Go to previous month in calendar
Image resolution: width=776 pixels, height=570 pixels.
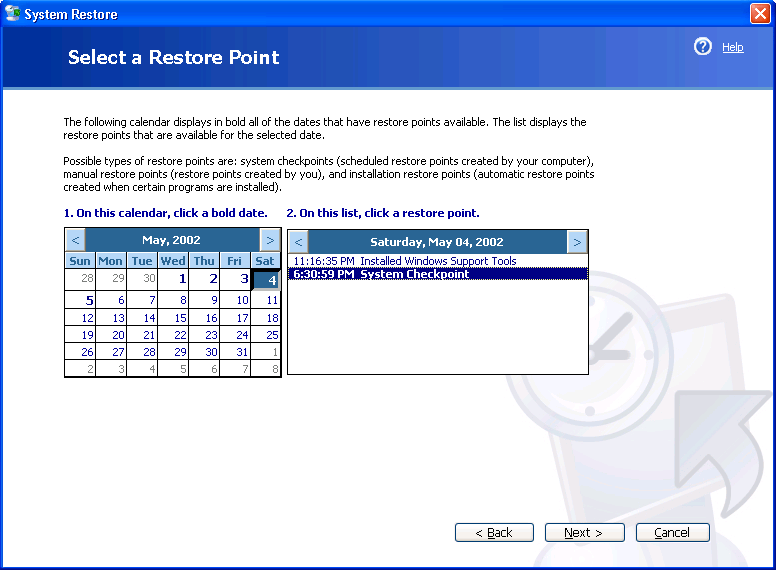pyautogui.click(x=76, y=240)
